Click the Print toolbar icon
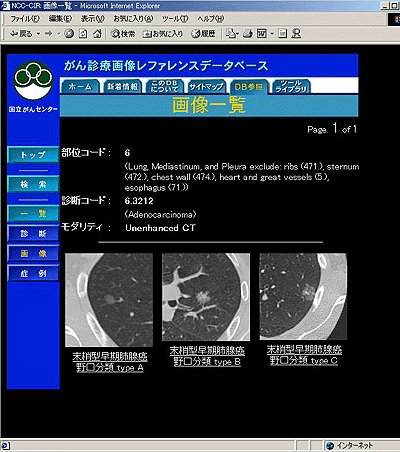400x452 pixels. click(248, 33)
